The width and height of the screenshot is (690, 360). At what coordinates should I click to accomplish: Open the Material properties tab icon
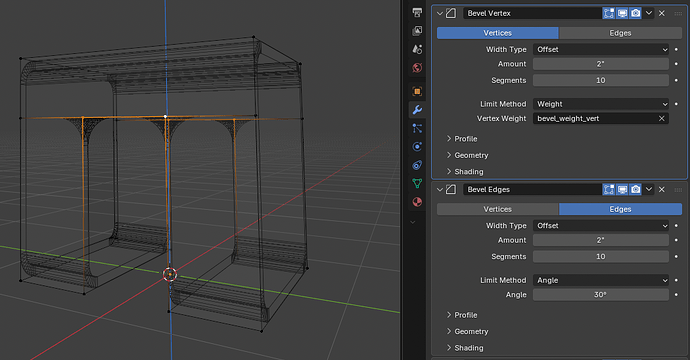coord(417,202)
